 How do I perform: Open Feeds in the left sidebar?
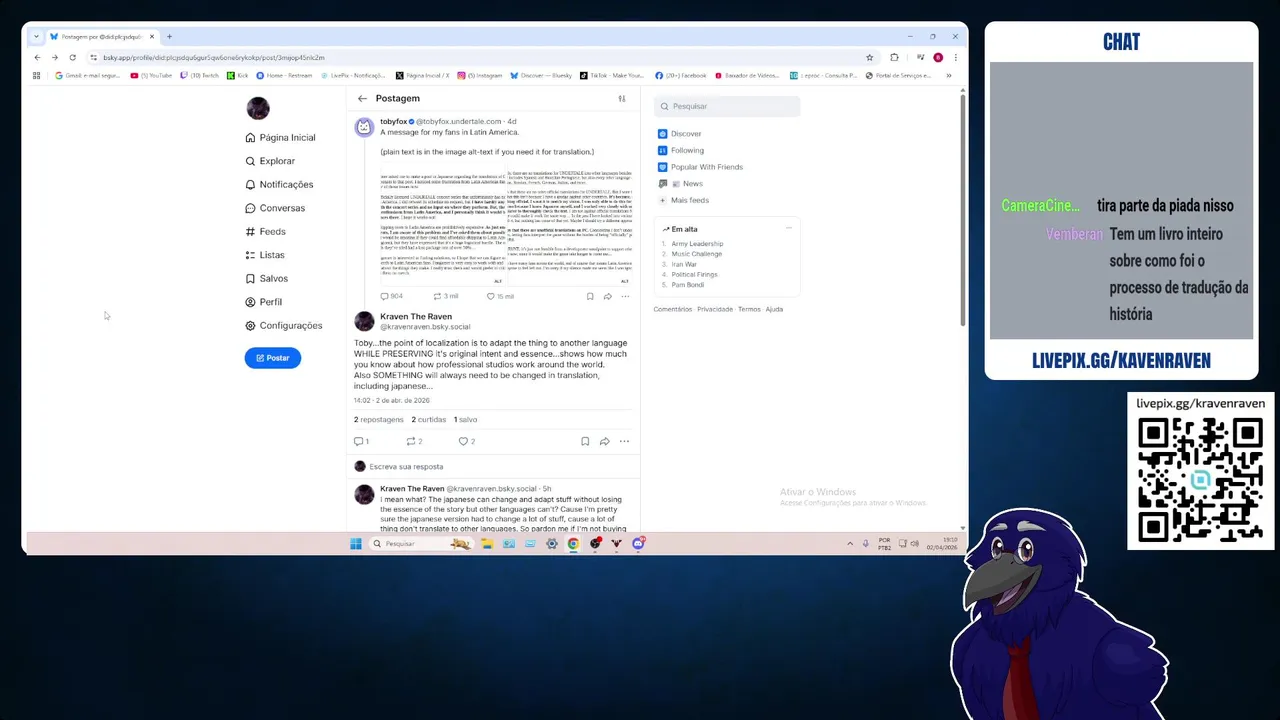coord(265,231)
